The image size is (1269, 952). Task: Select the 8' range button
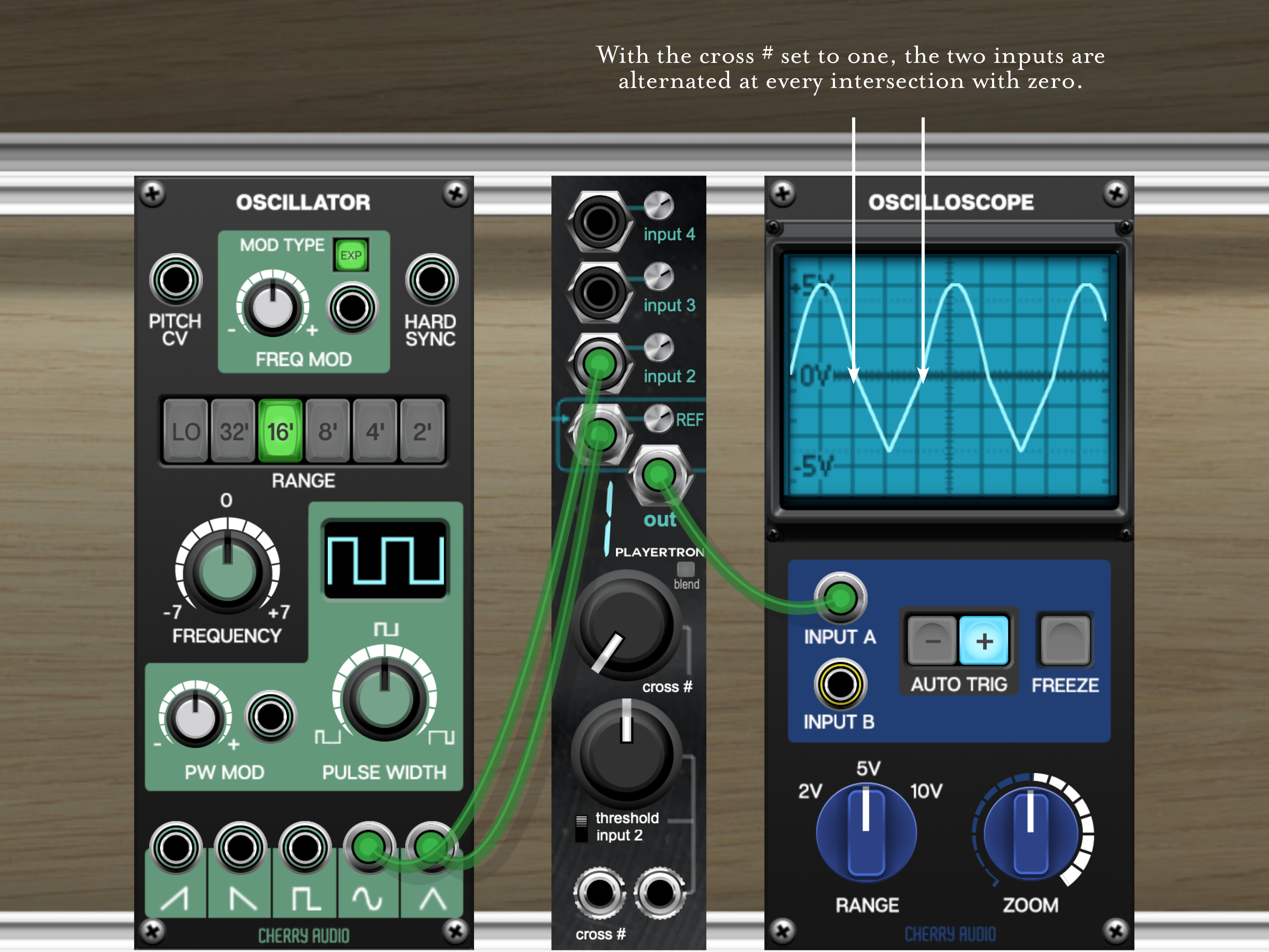pos(327,431)
